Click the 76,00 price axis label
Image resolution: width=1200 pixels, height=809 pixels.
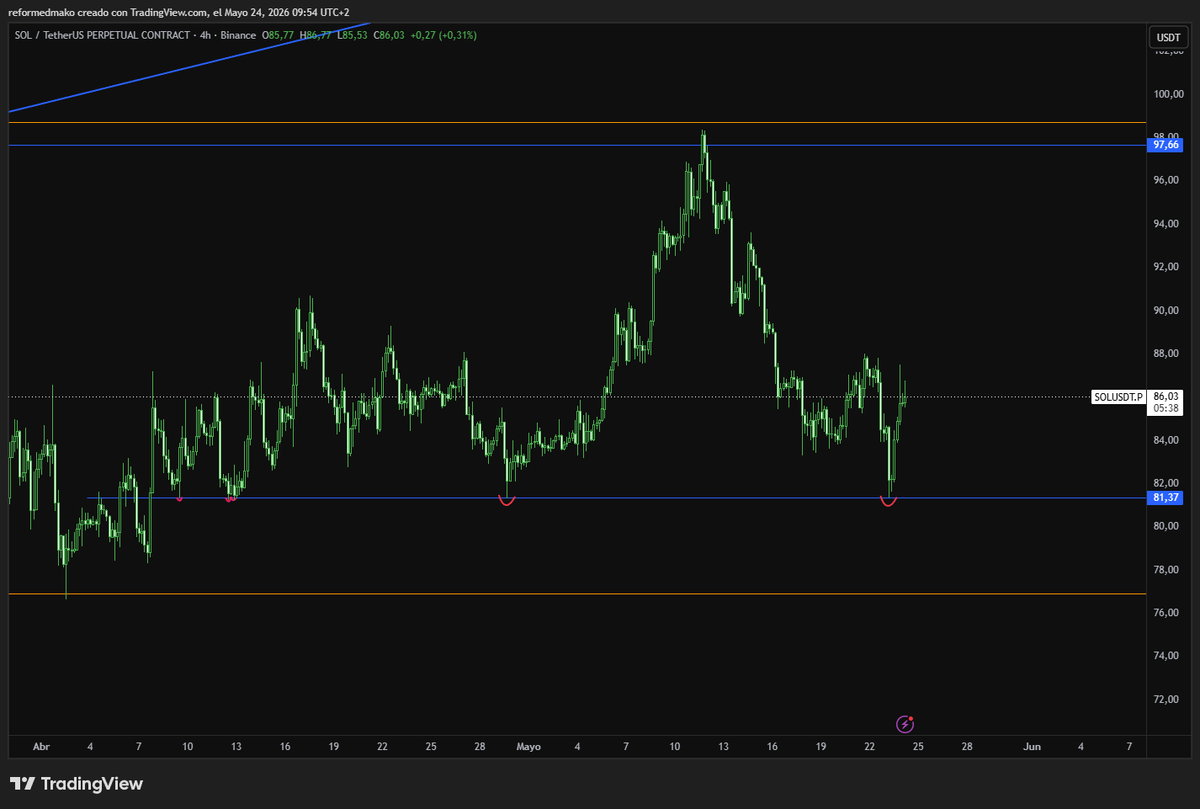1167,613
